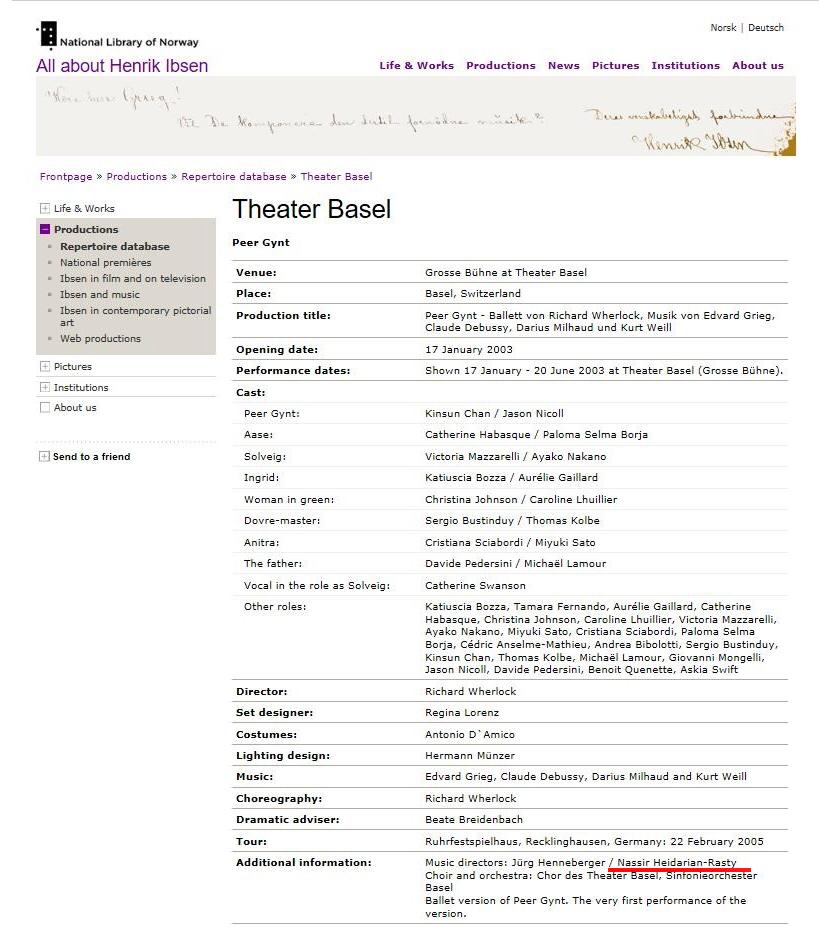Image resolution: width=819 pixels, height=931 pixels.
Task: Click the National Library of Norway logo
Action: click(117, 37)
